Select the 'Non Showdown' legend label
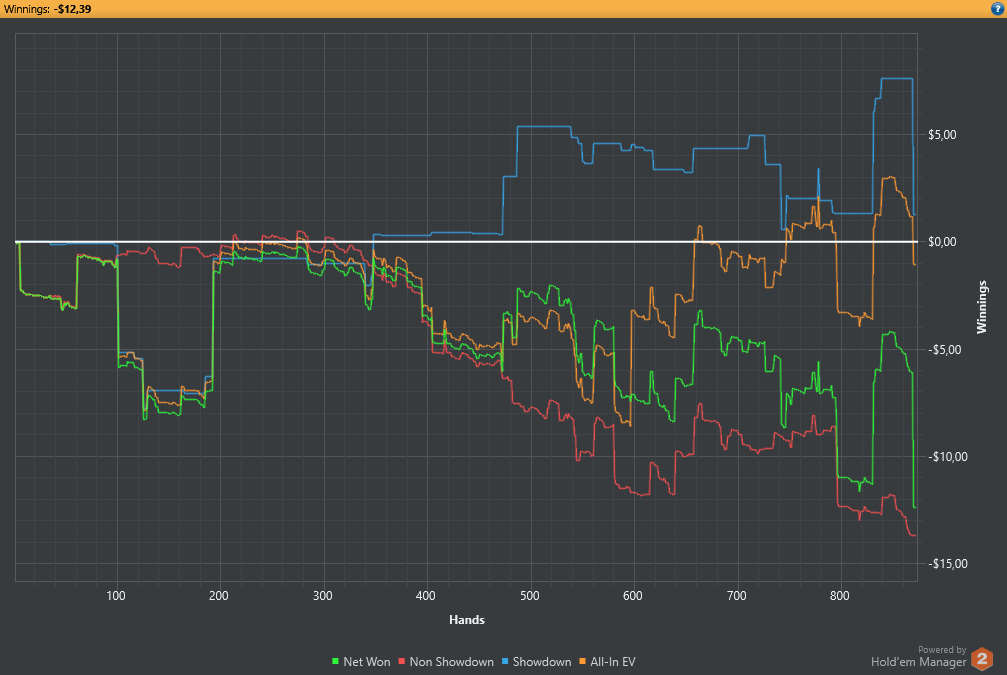 (x=451, y=662)
